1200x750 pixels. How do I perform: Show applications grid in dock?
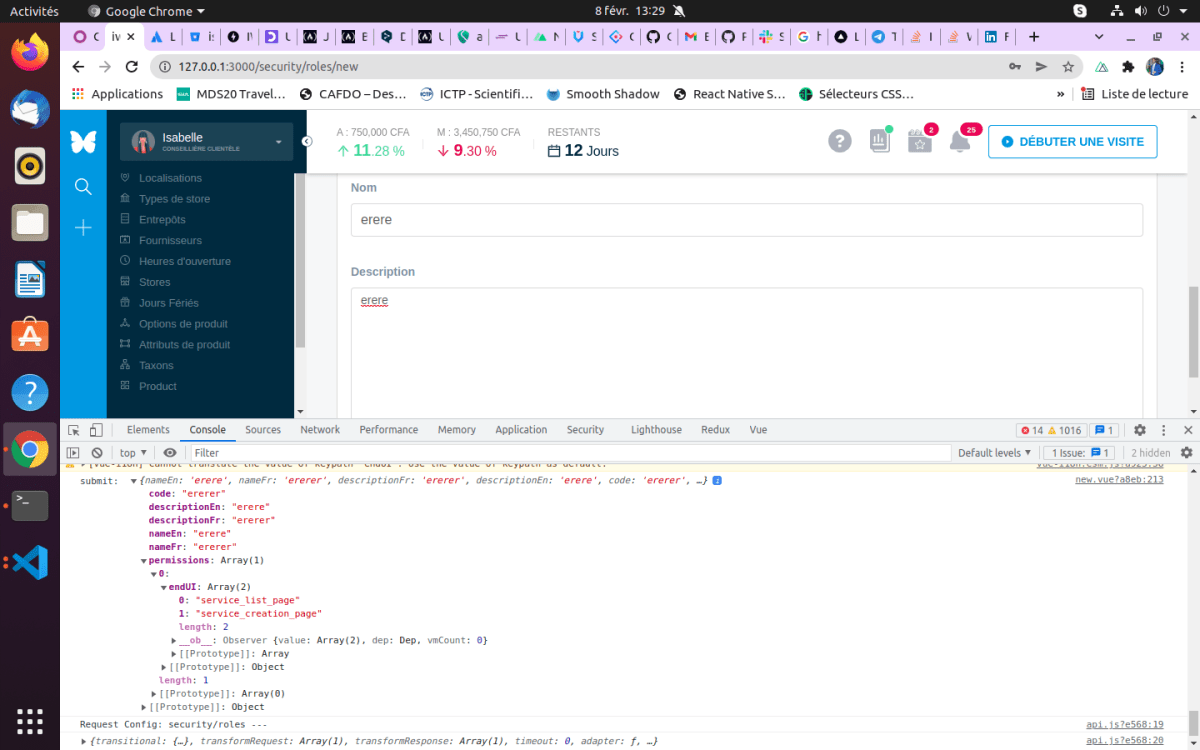(x=30, y=720)
